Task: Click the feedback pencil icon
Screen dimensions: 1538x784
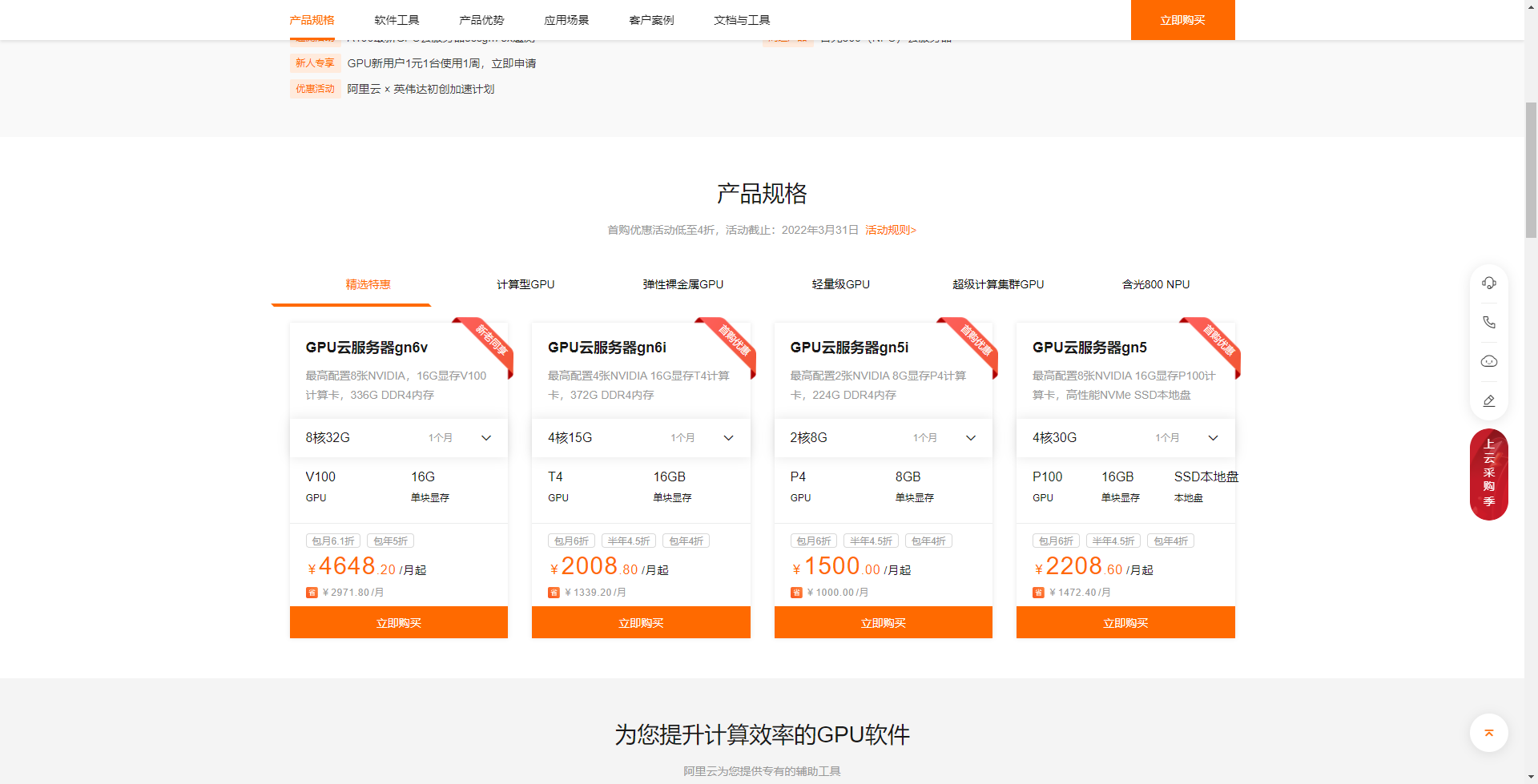Action: pos(1488,400)
